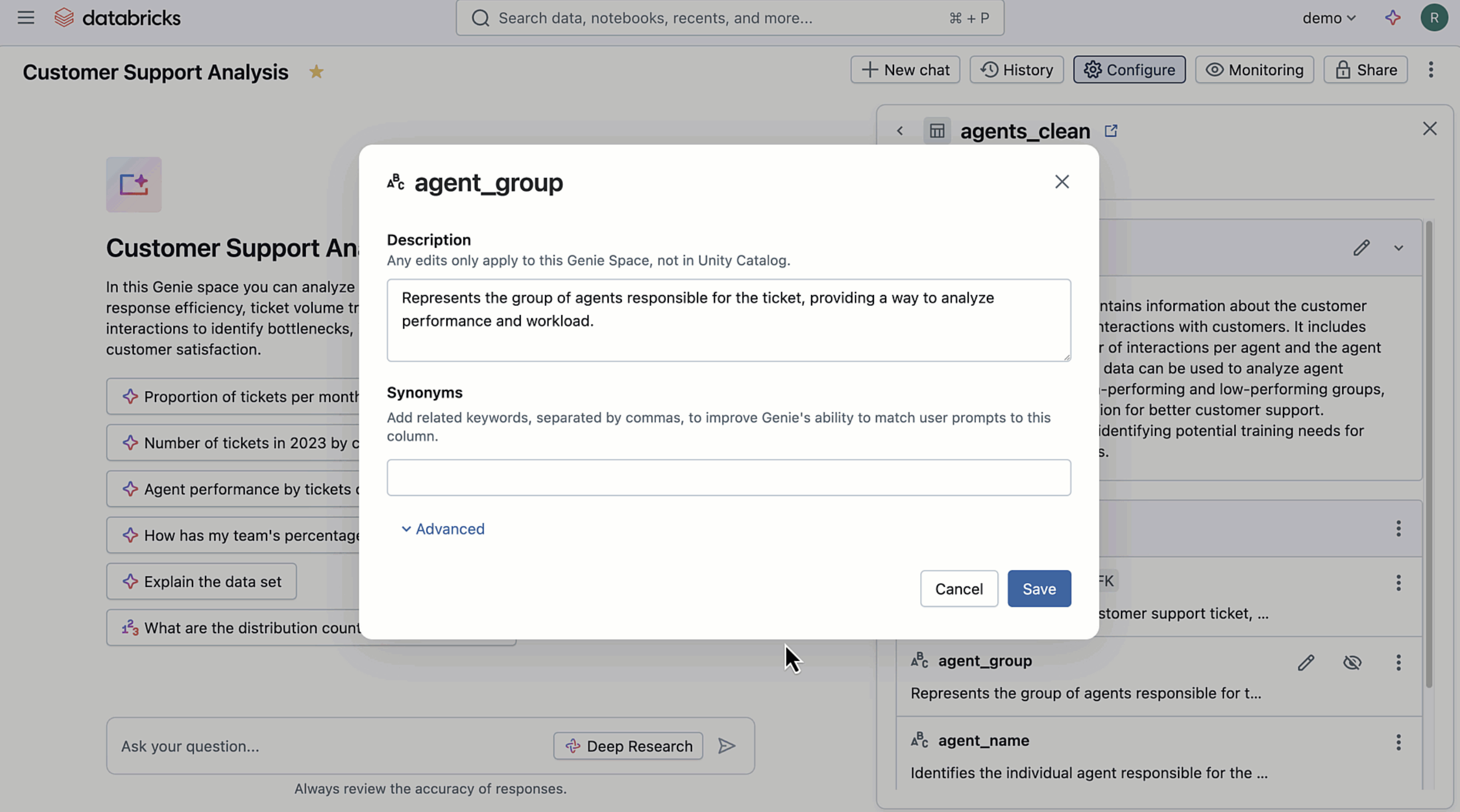Cancel the agent_group edits
This screenshot has height=812, width=1460.
[959, 588]
